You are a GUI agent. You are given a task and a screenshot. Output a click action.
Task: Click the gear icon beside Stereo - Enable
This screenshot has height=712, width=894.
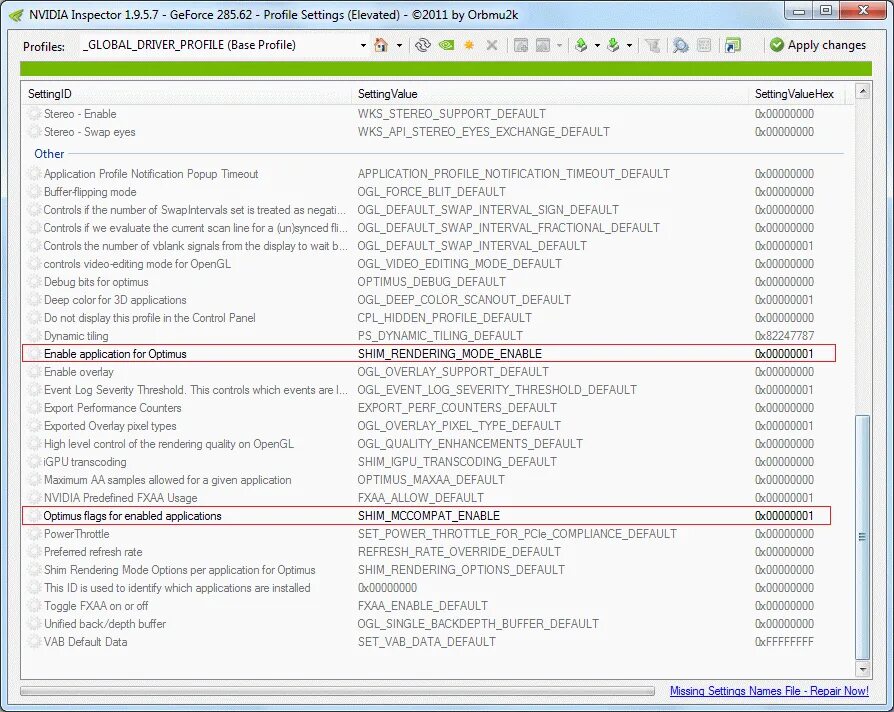pyautogui.click(x=34, y=114)
